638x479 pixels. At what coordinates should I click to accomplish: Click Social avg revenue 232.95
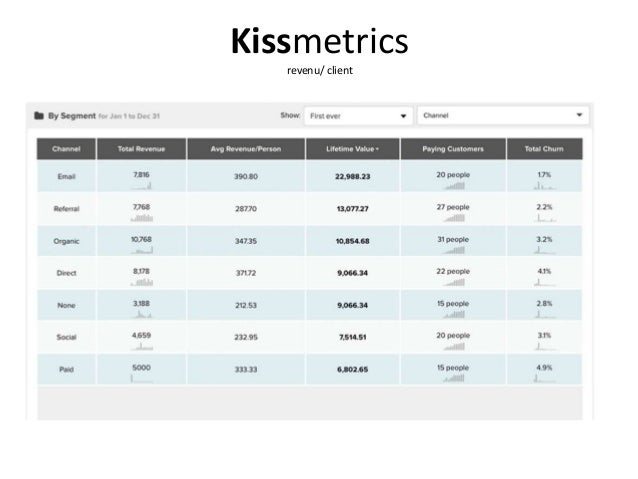[x=246, y=337]
